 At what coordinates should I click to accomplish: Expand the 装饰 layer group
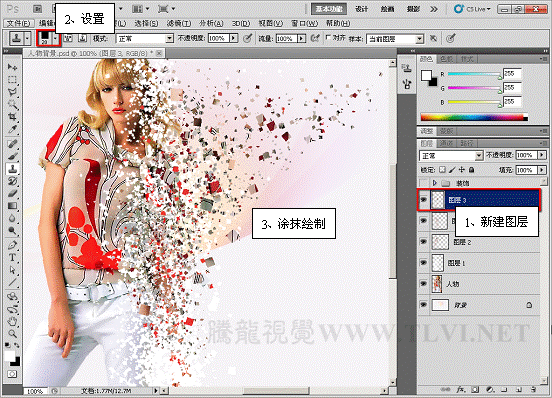coord(434,183)
